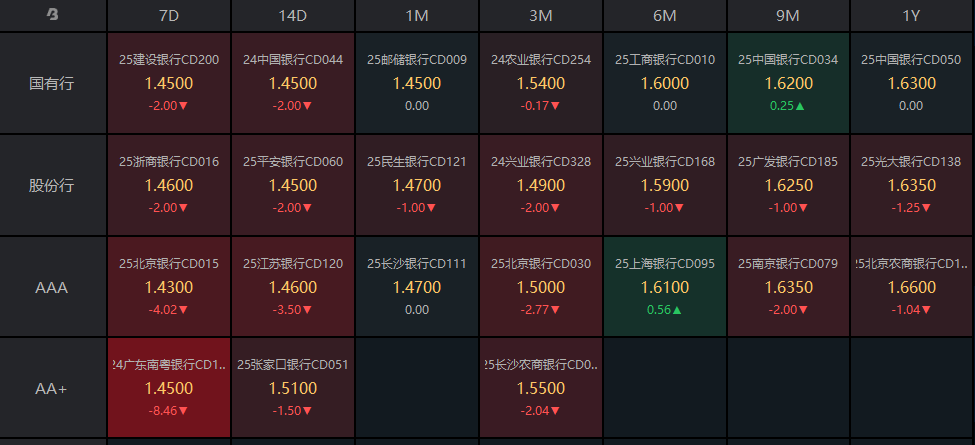Screen dimensions: 975x445
Task: Choose the 1M tenor header
Action: 417,15
